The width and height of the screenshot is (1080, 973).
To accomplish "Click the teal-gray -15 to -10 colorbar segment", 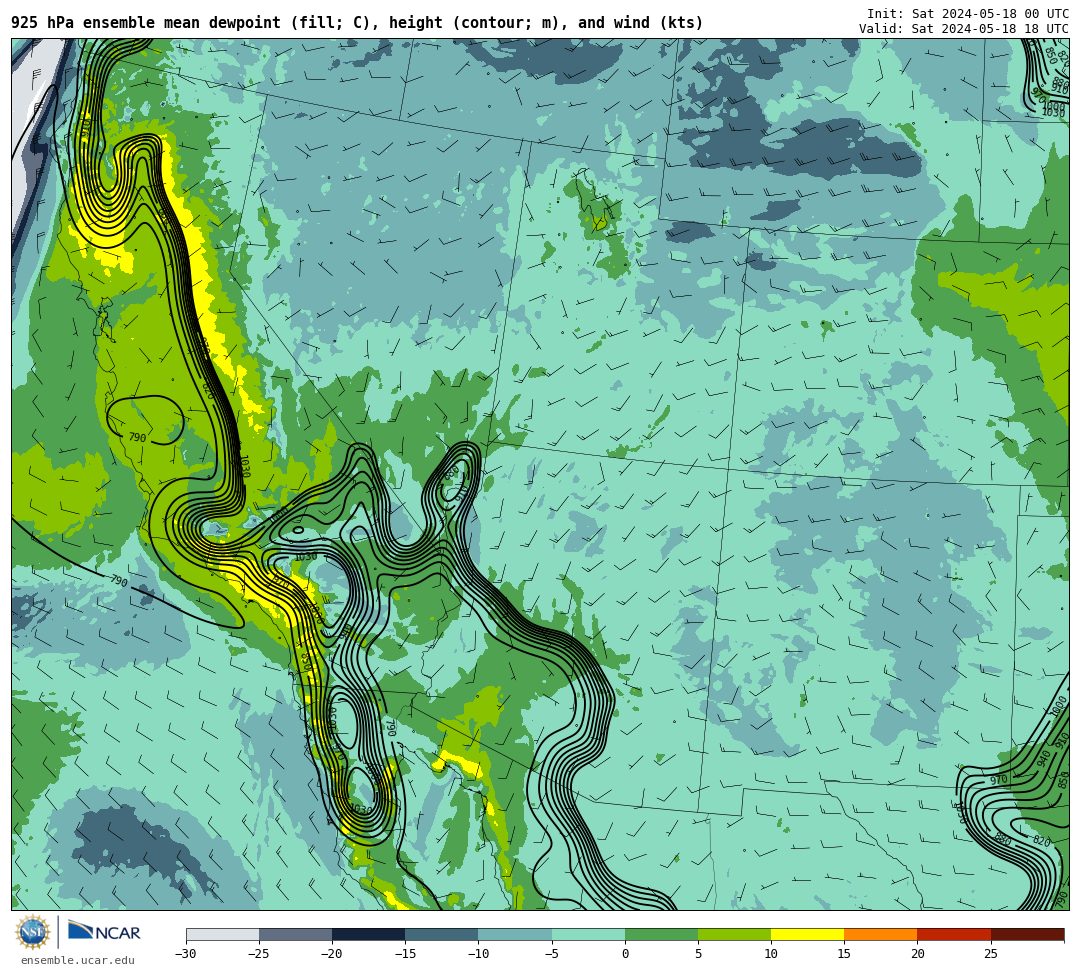I will coord(442,934).
